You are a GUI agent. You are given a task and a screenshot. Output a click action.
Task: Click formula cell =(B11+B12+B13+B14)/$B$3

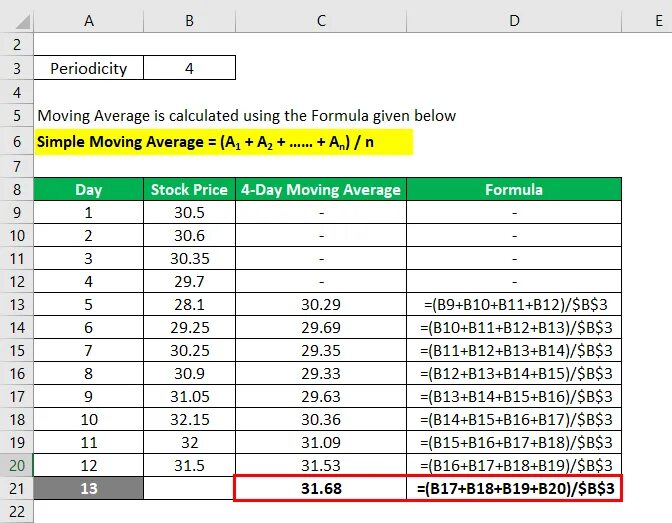click(x=514, y=350)
